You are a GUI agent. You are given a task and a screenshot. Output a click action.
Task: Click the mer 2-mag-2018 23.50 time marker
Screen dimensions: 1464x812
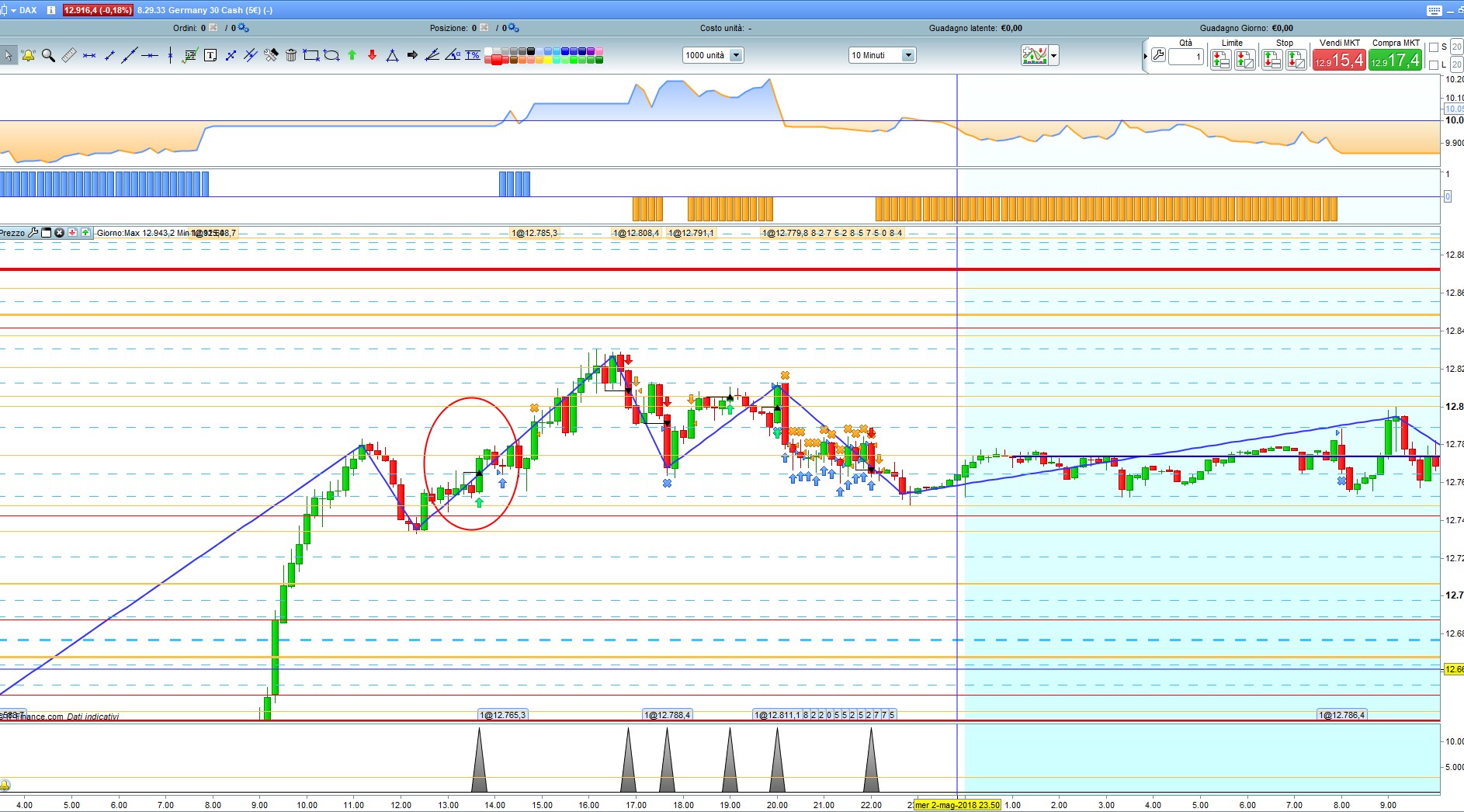[x=958, y=805]
